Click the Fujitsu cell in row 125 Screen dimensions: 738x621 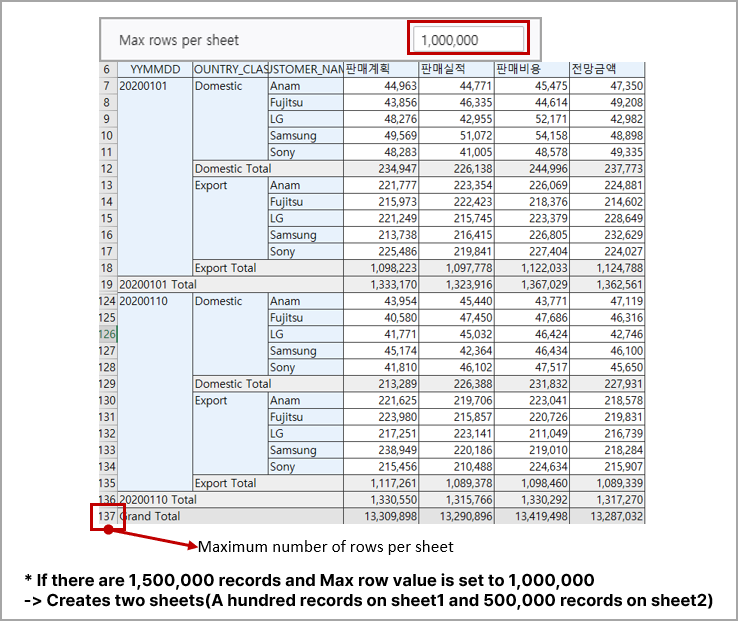click(x=305, y=318)
